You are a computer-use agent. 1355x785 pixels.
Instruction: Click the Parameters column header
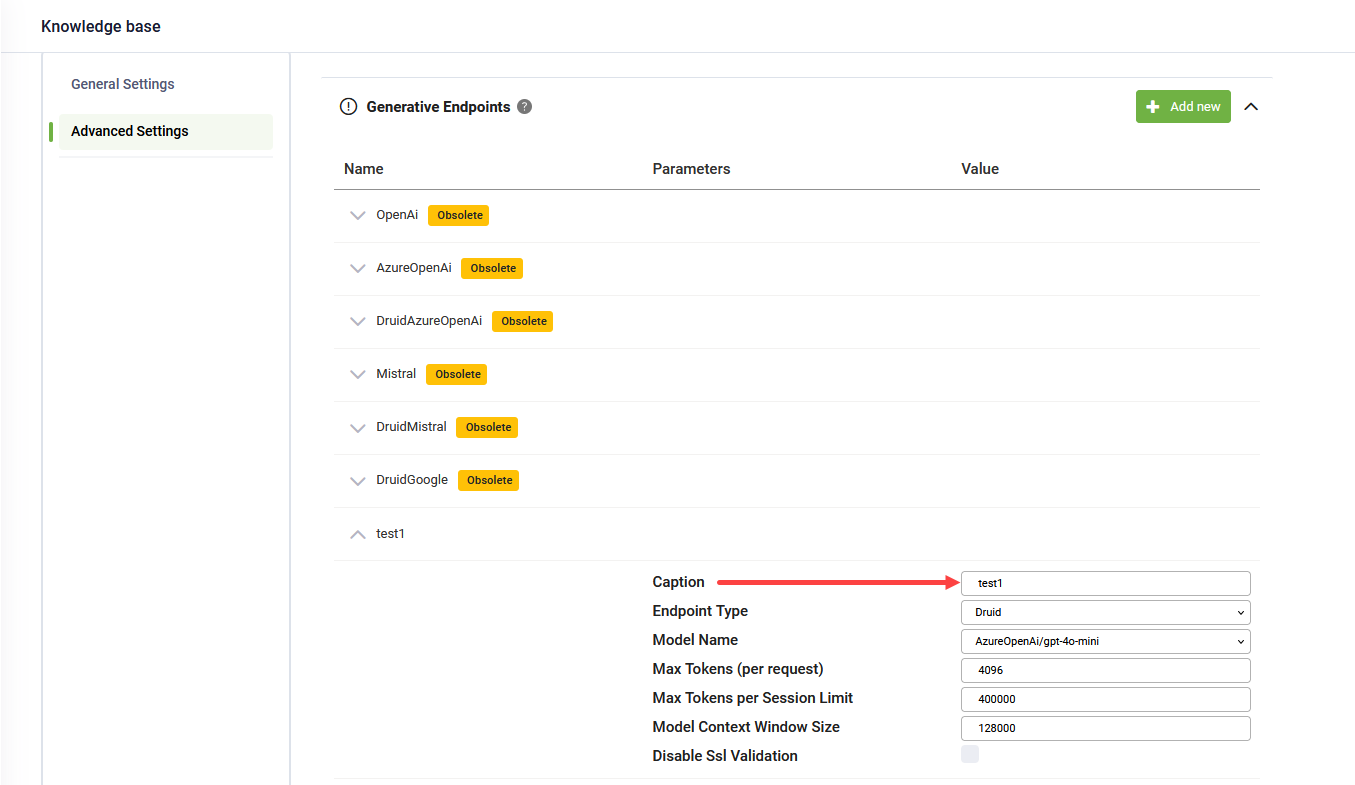tap(692, 169)
